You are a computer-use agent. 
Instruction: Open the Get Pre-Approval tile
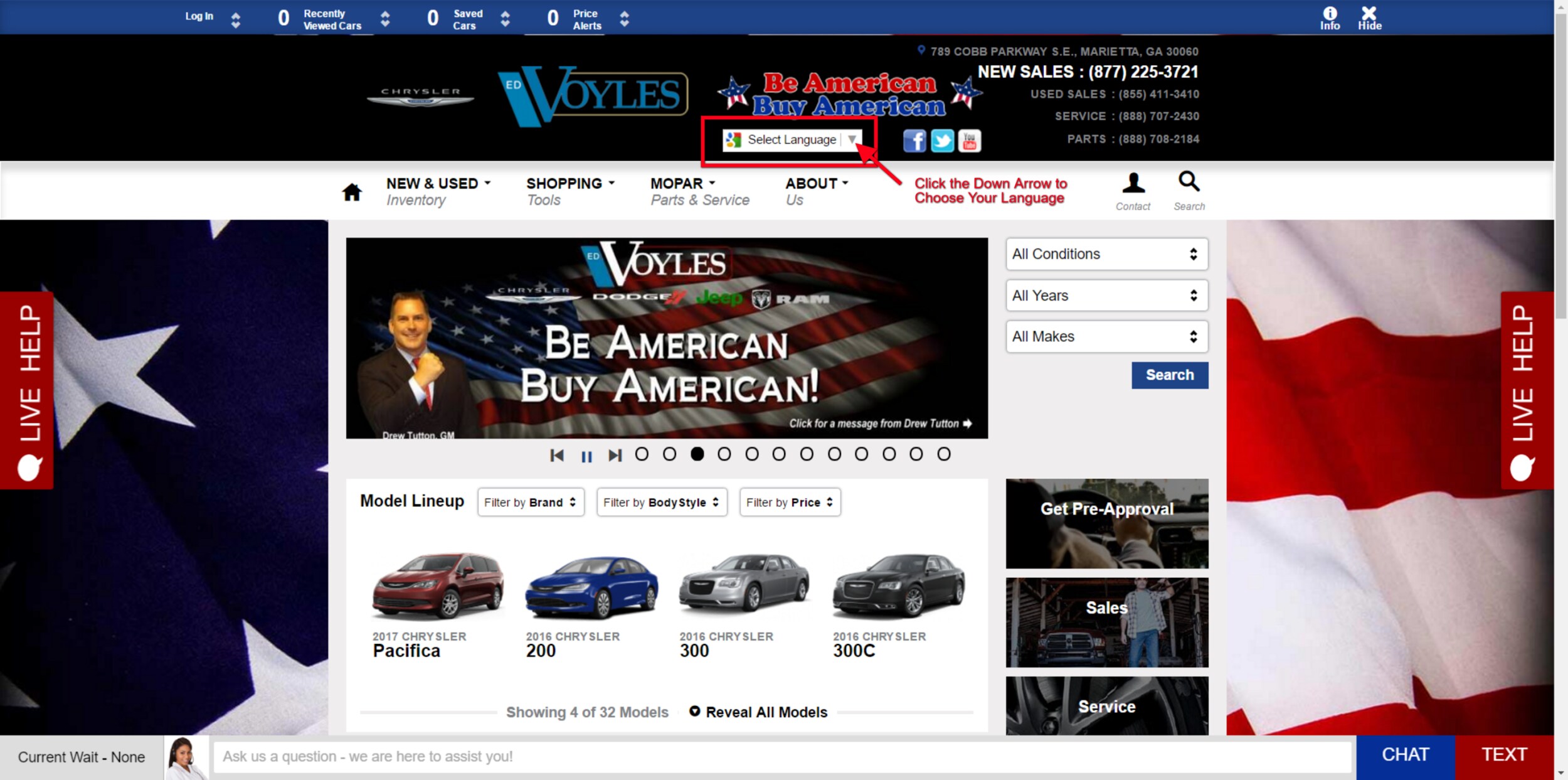[1106, 524]
